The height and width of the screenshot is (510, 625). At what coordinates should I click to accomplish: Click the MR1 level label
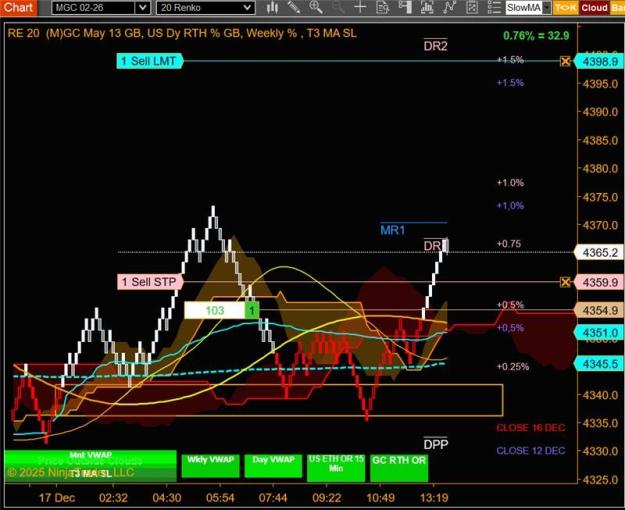pyautogui.click(x=393, y=230)
